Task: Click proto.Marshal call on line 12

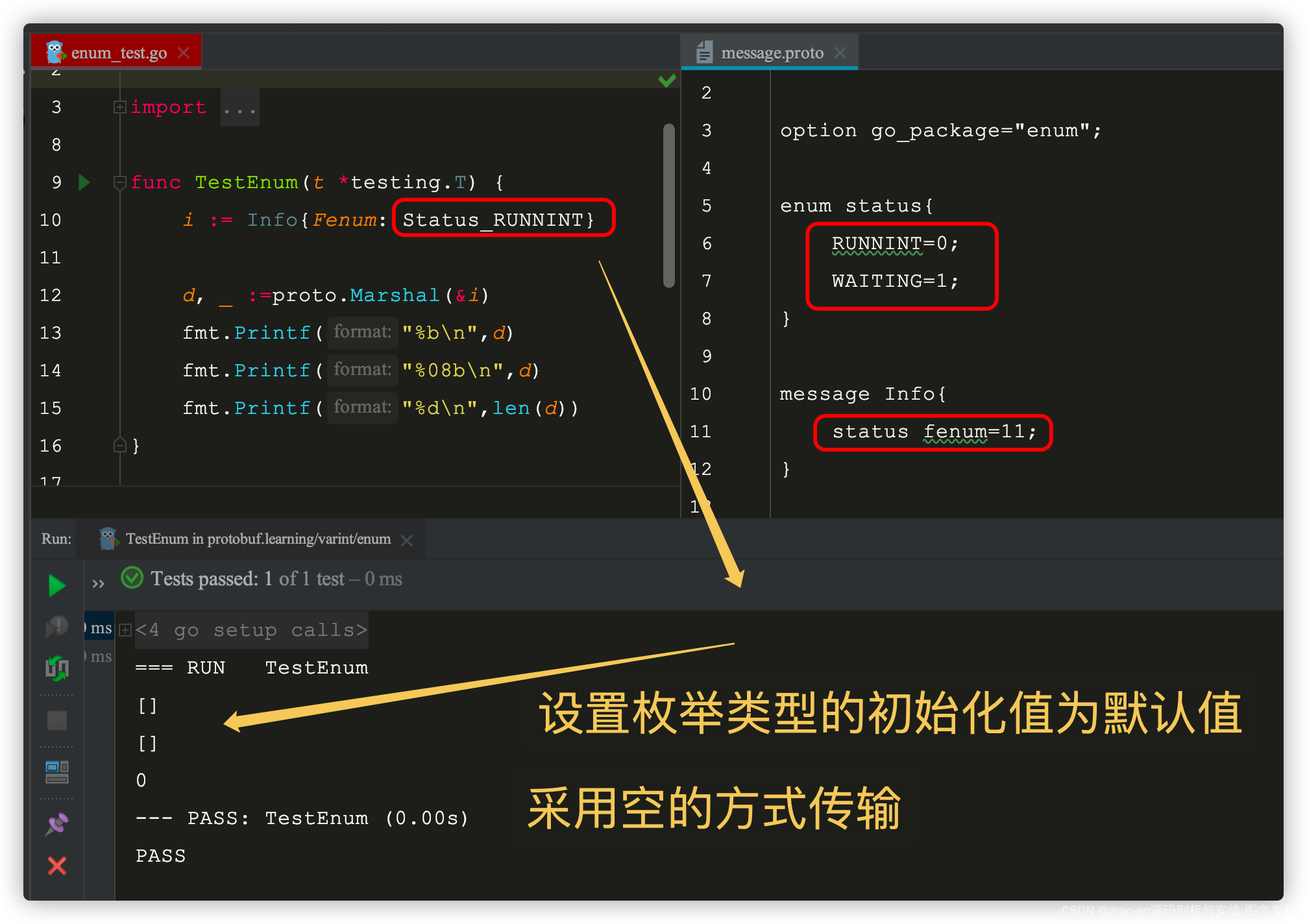Action: (x=380, y=295)
